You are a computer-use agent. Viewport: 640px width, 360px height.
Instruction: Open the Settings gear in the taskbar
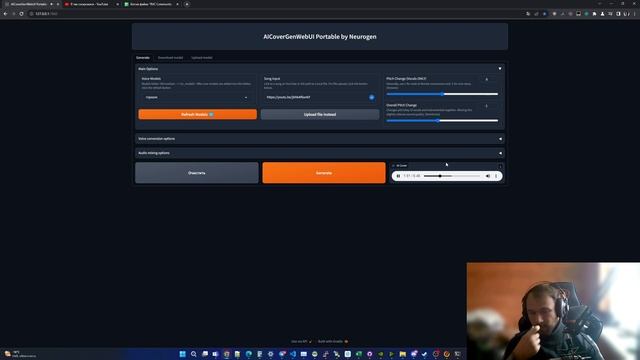click(x=271, y=354)
